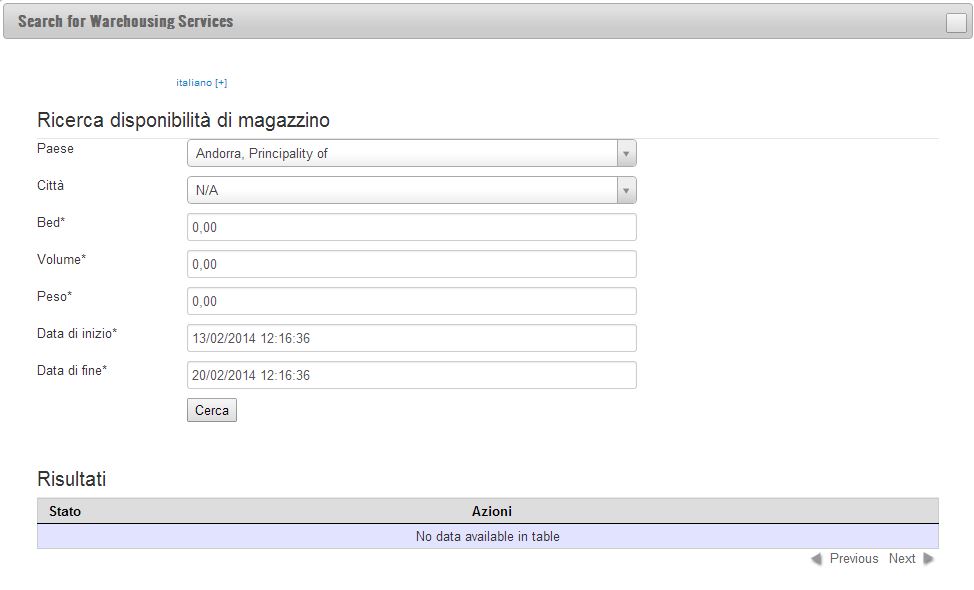The width and height of the screenshot is (974, 590).
Task: Click the Data di fine date field
Action: pos(411,375)
